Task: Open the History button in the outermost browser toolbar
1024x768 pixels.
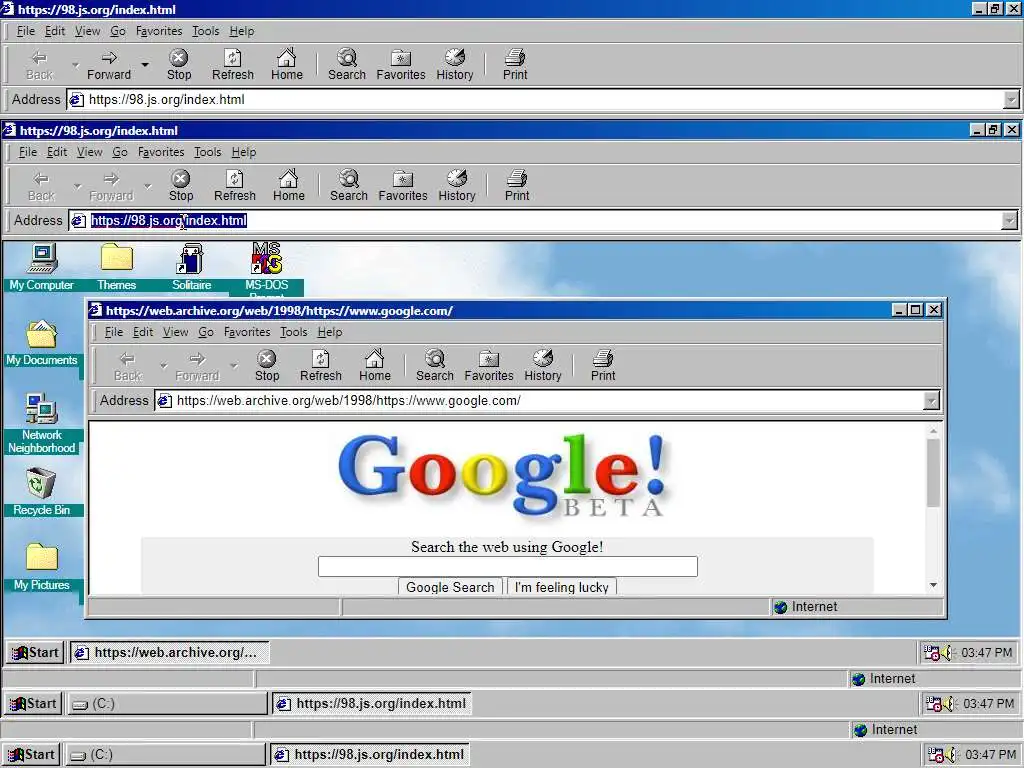Action: [455, 65]
